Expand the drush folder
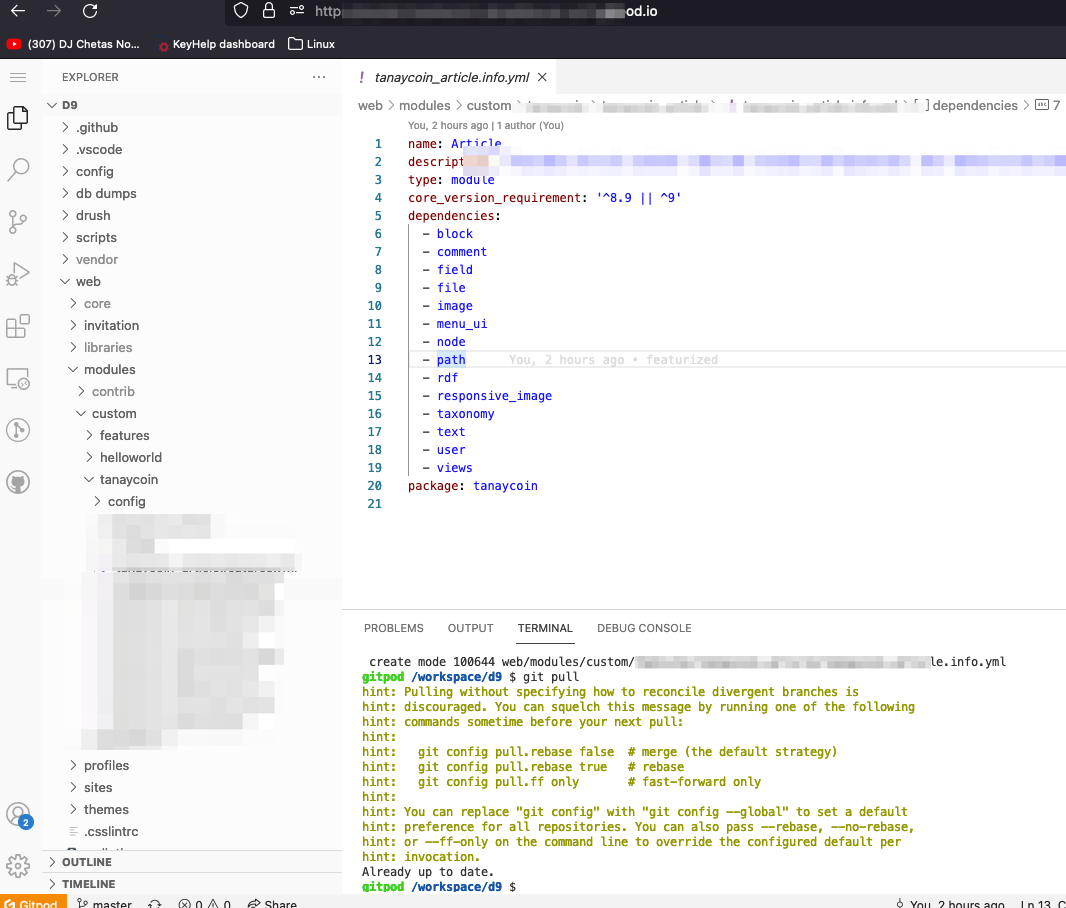This screenshot has height=908, width=1066. (192, 215)
